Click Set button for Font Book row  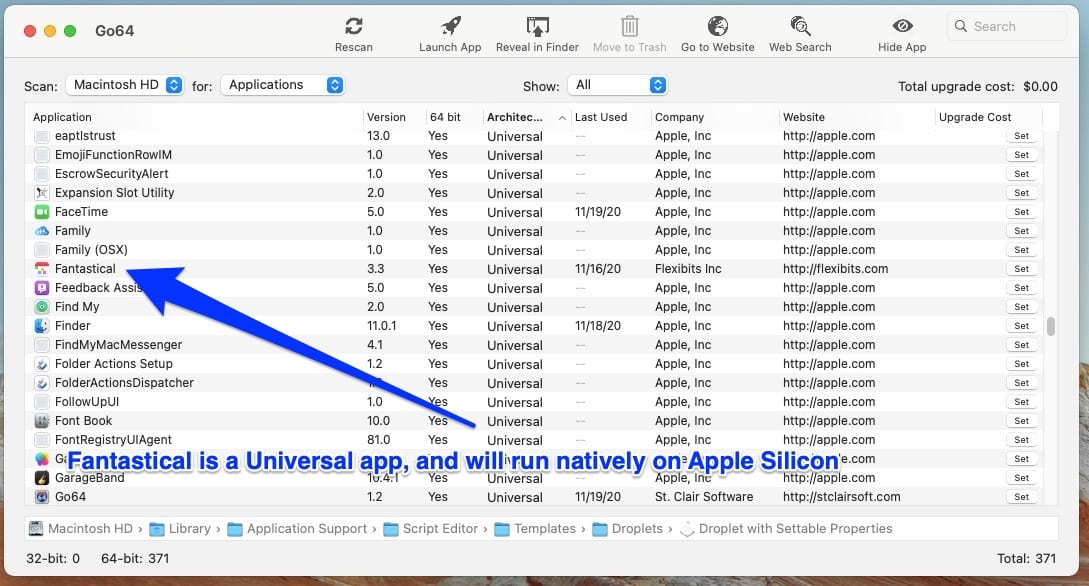[1021, 421]
